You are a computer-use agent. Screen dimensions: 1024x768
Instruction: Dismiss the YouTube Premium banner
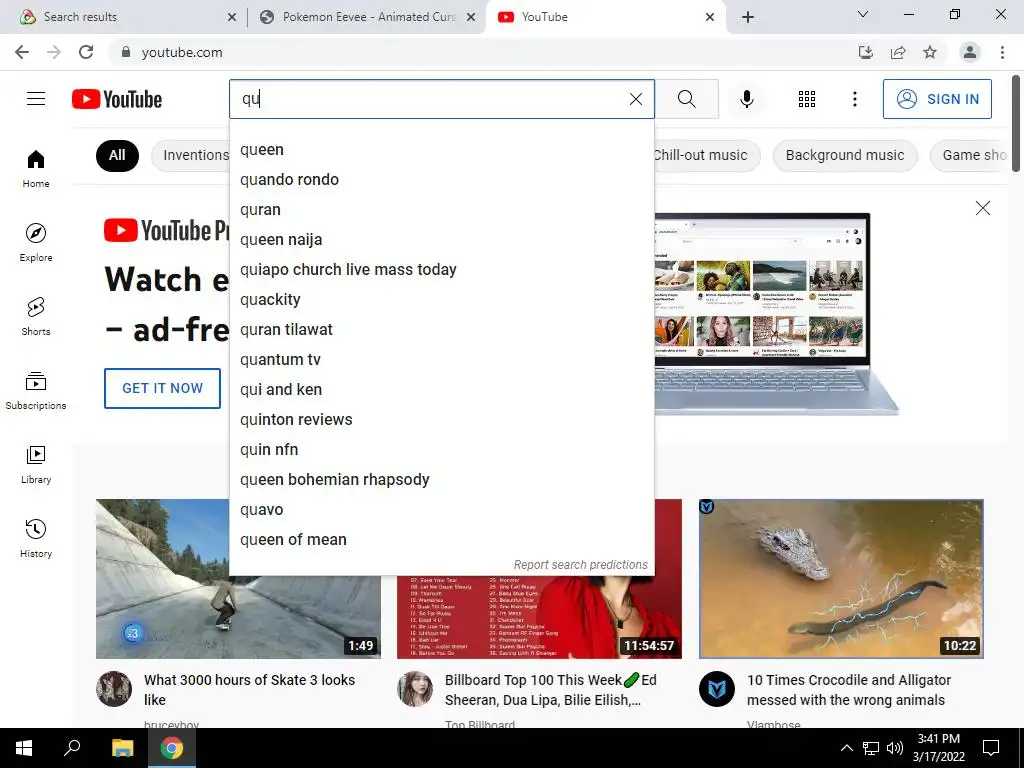[982, 208]
